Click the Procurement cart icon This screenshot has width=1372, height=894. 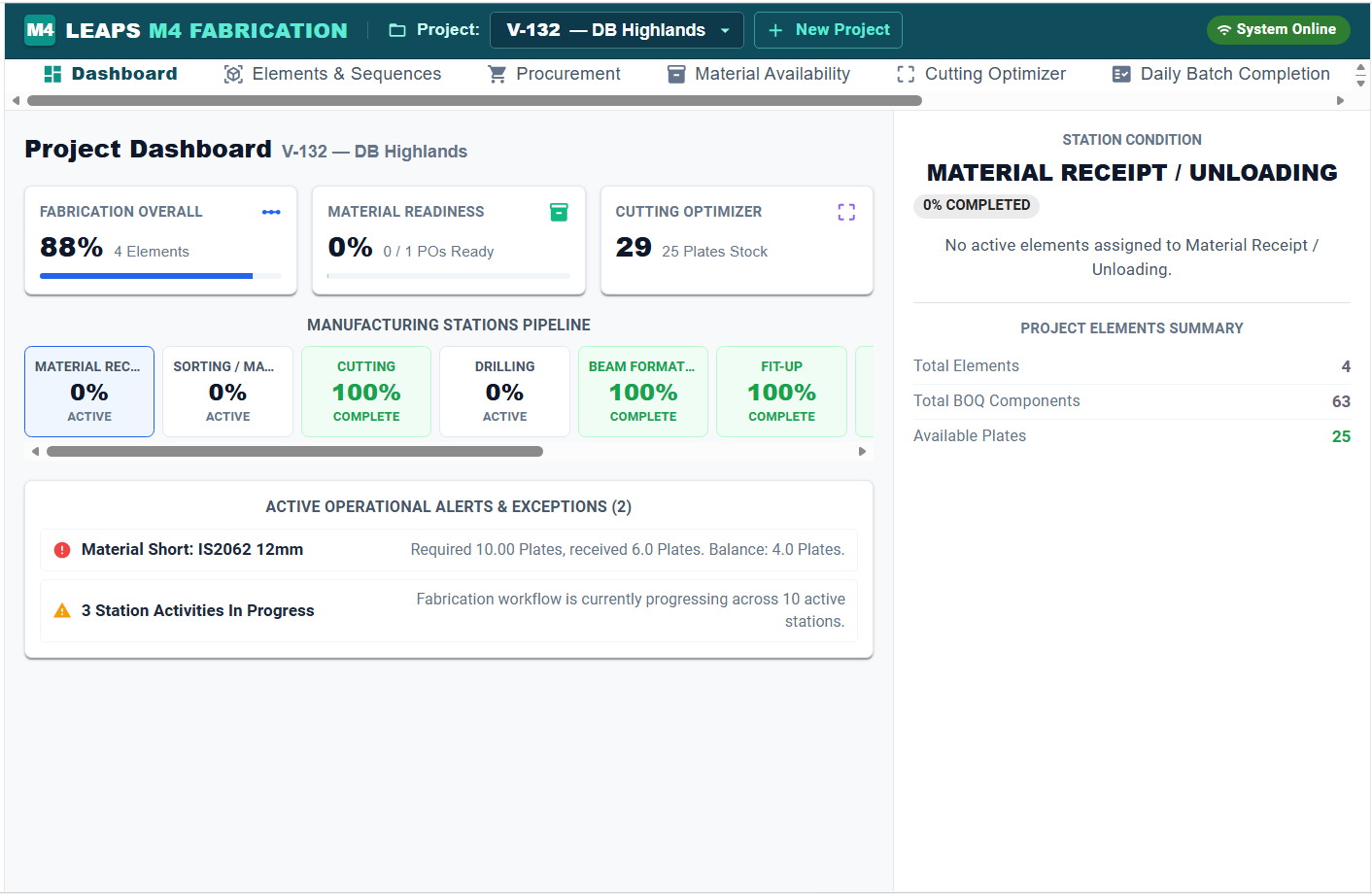click(497, 74)
